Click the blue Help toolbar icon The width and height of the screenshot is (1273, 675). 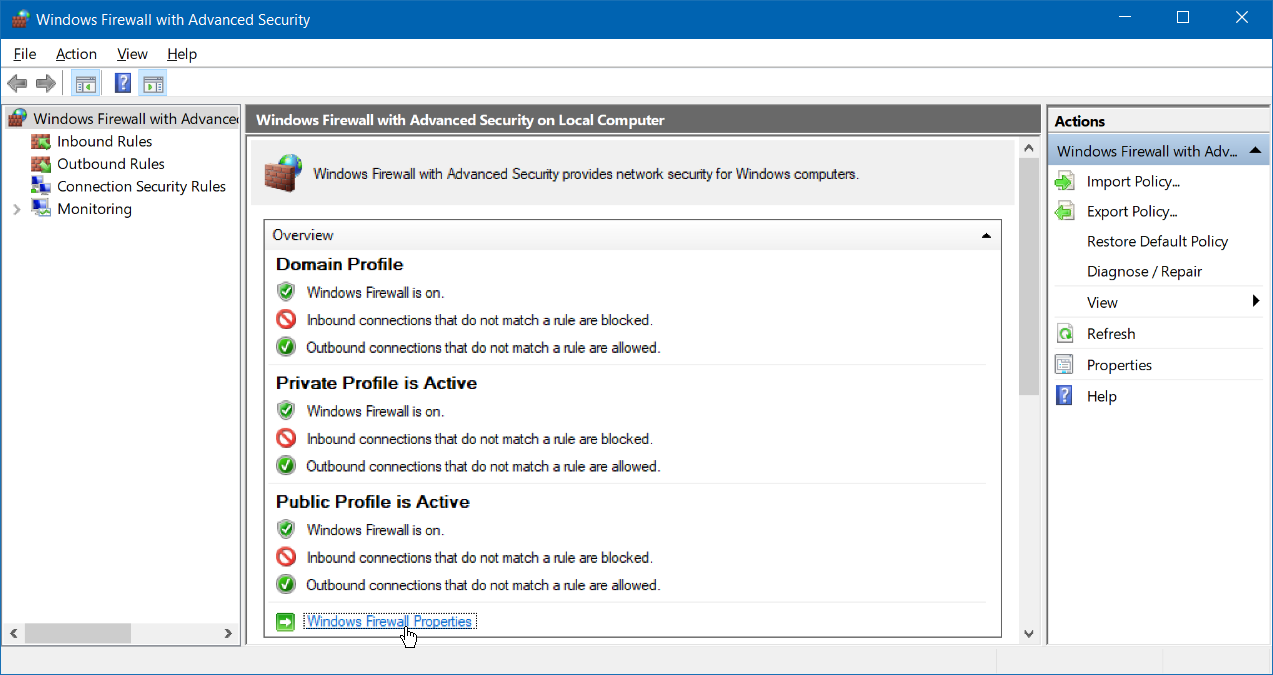pos(123,83)
